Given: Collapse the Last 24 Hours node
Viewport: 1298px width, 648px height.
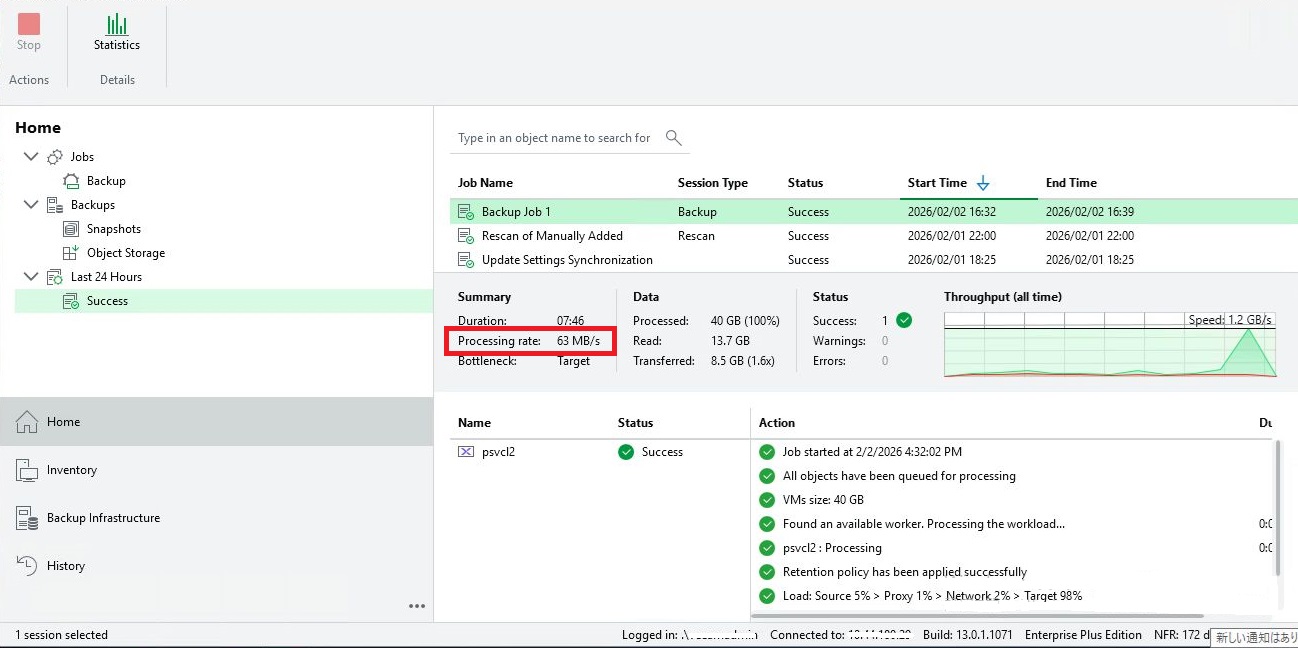Looking at the screenshot, I should pyautogui.click(x=30, y=277).
